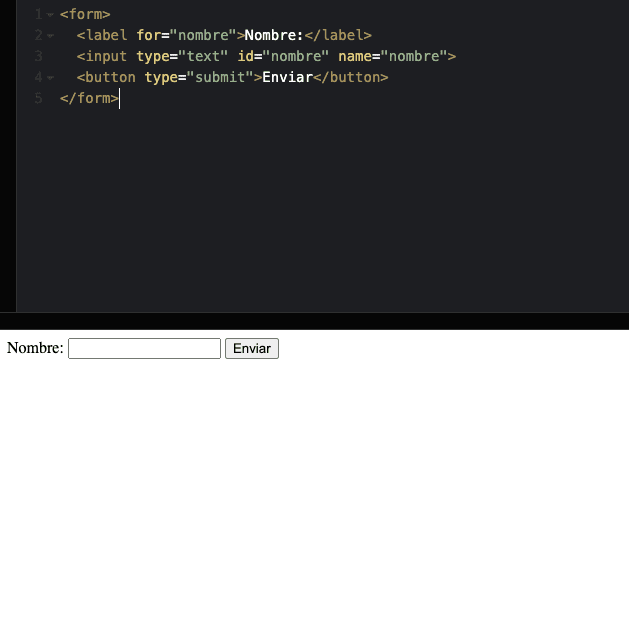This screenshot has width=629, height=635.
Task: Click the Enviar submit button in preview
Action: pos(252,348)
